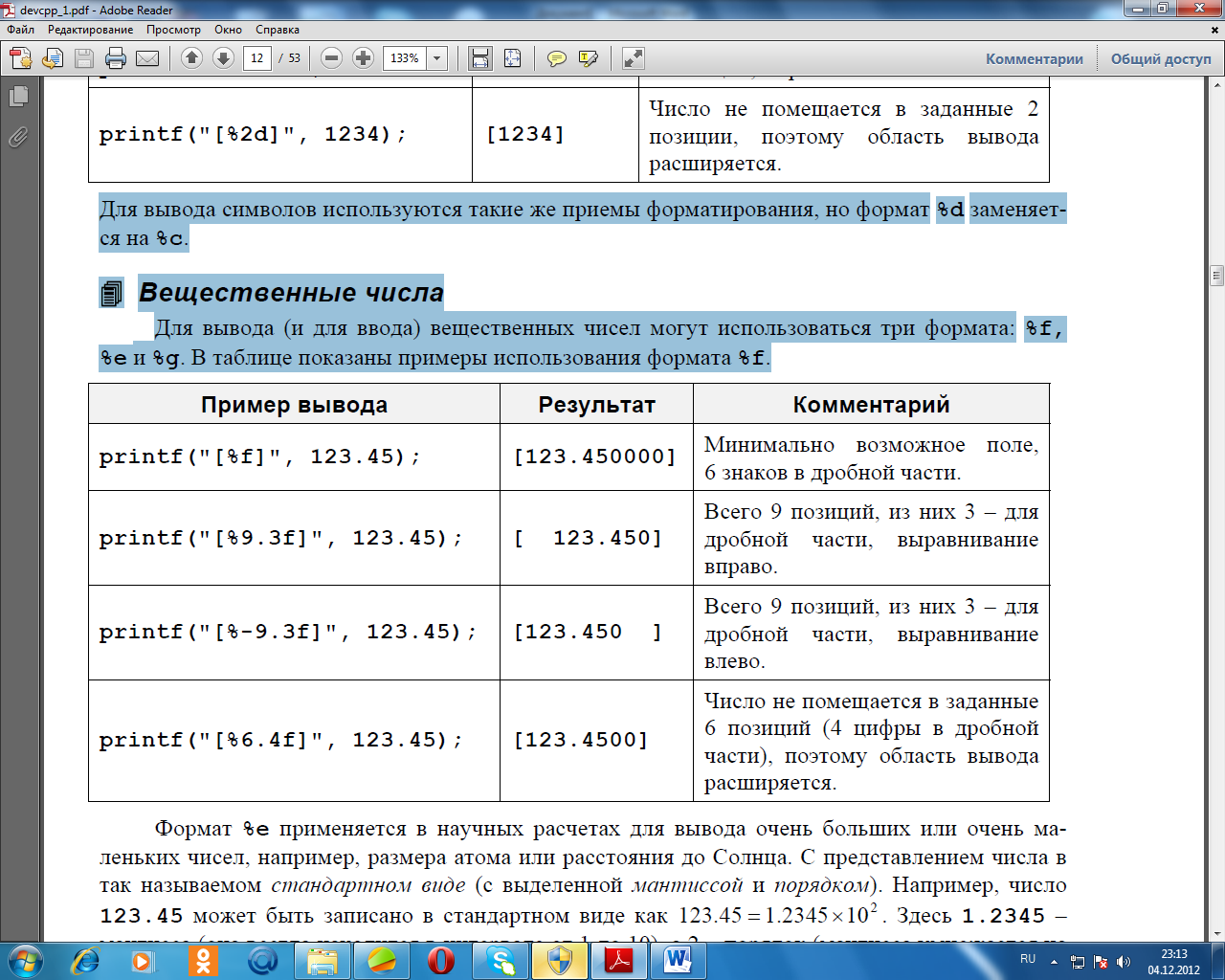The width and height of the screenshot is (1225, 980).
Task: Click the result cell '[123.450000]'
Action: click(595, 457)
